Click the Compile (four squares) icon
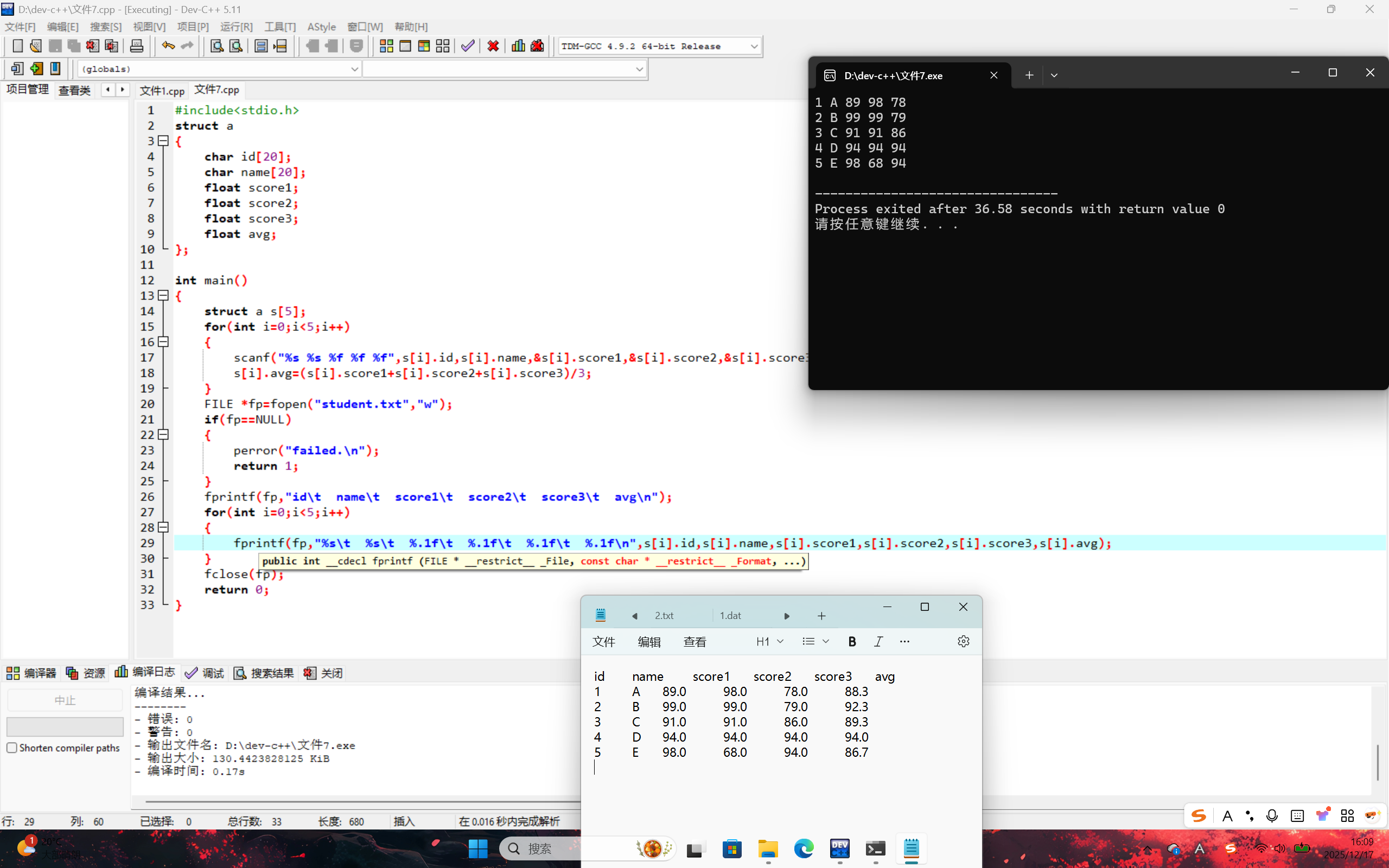 [386, 46]
